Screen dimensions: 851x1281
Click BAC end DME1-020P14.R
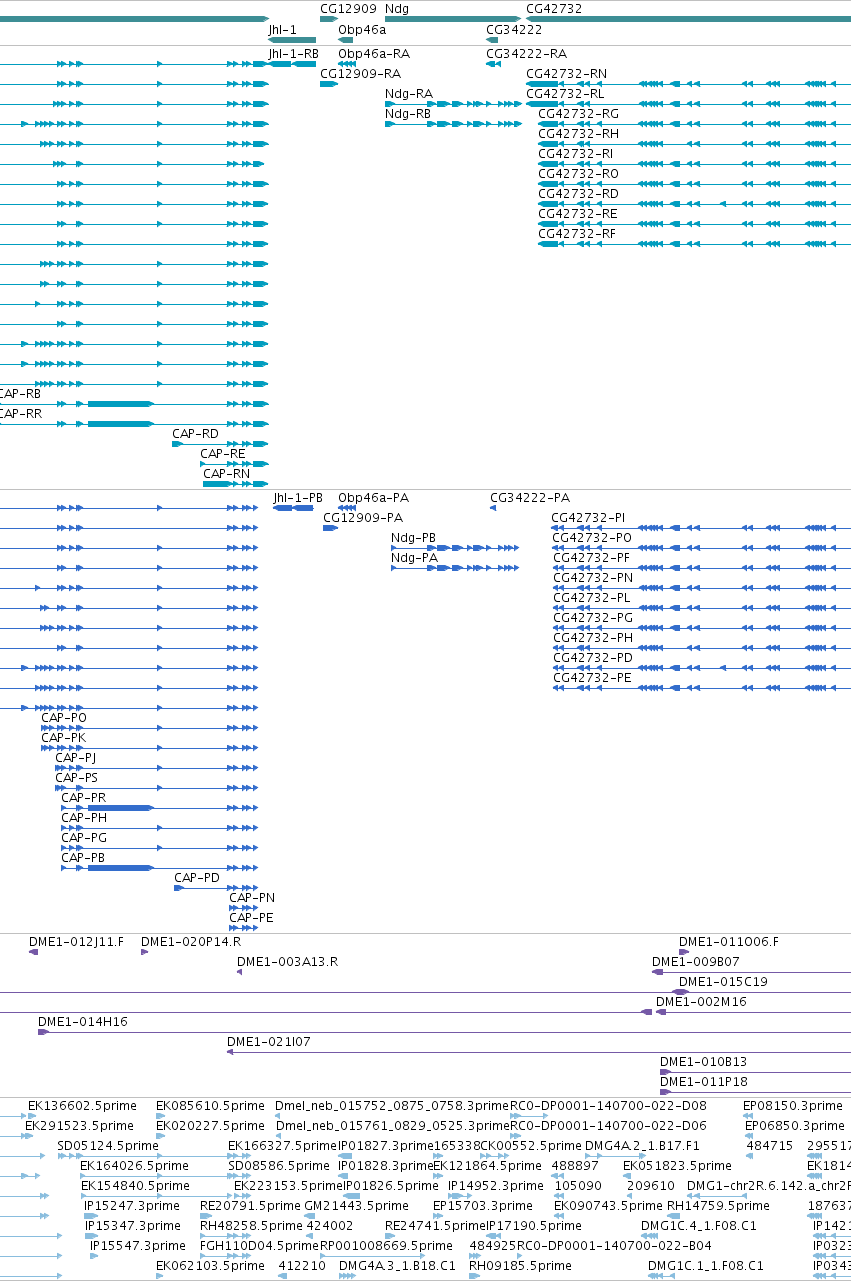[x=191, y=941]
